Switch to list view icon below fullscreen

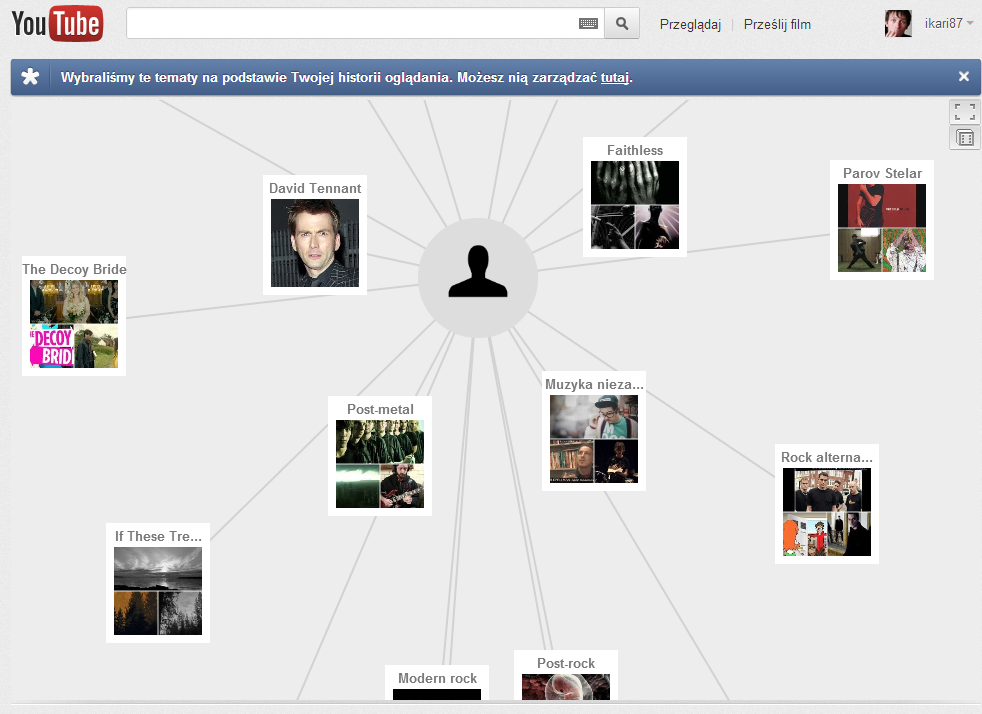tap(965, 138)
